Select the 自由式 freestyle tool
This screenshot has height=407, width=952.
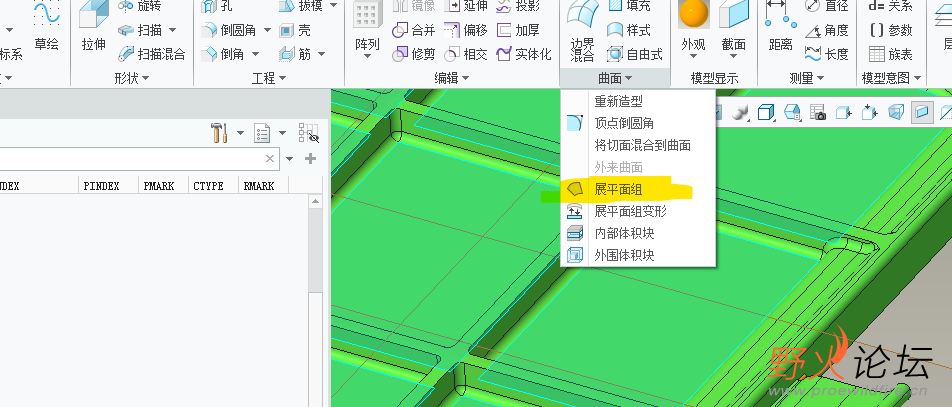coord(634,54)
